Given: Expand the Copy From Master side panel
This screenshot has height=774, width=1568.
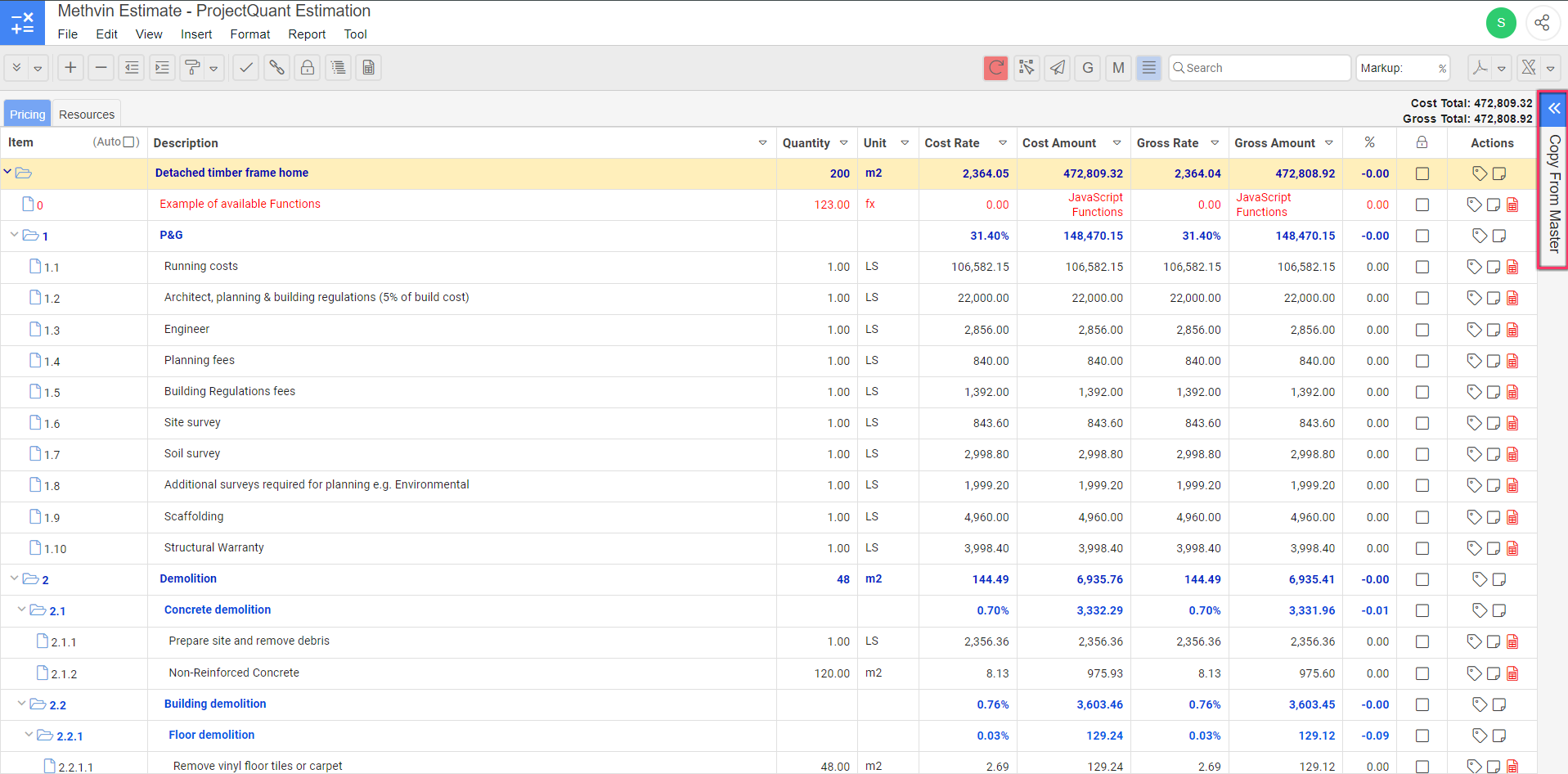Looking at the screenshot, I should 1553,109.
